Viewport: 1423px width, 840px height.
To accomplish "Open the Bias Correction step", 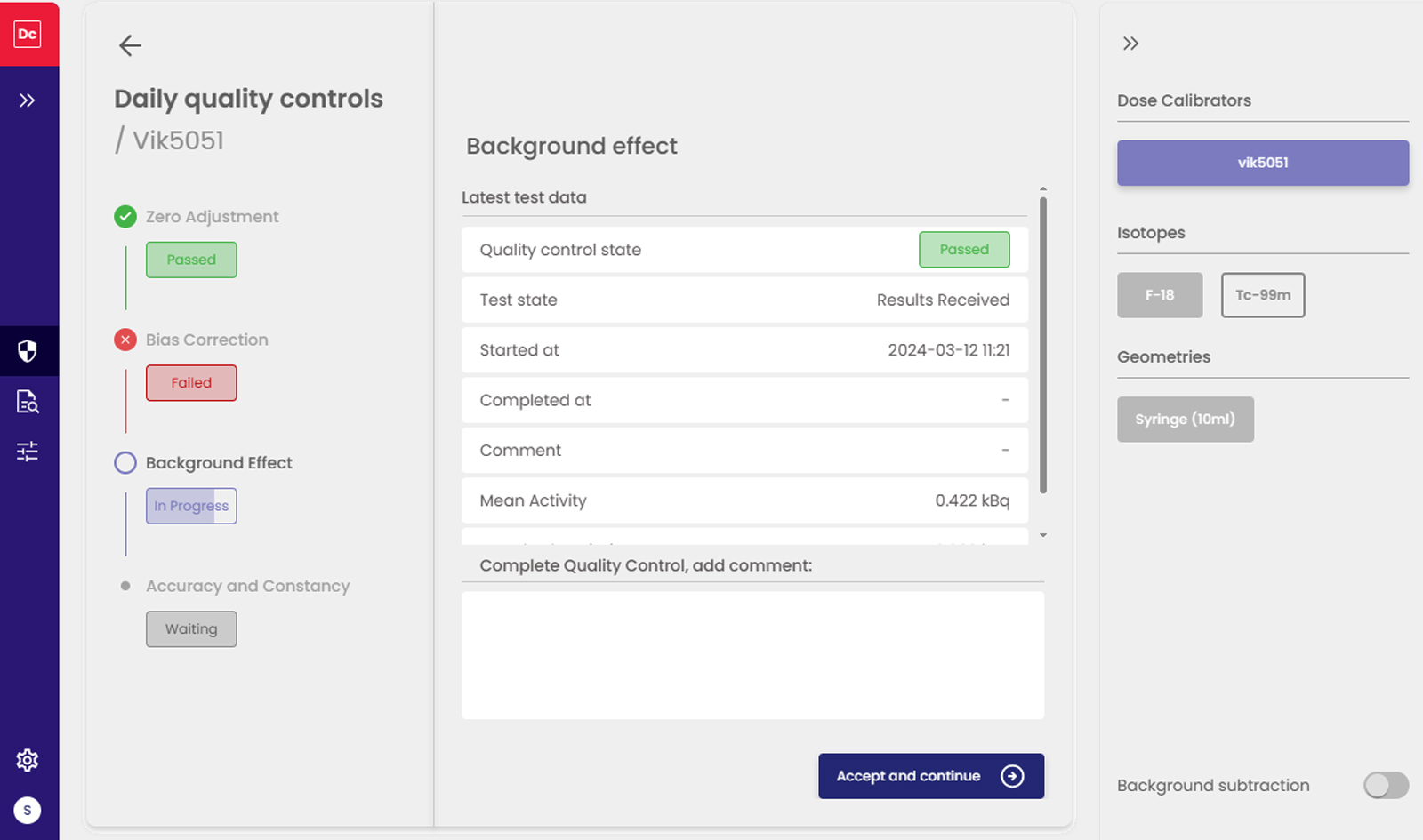I will (206, 340).
